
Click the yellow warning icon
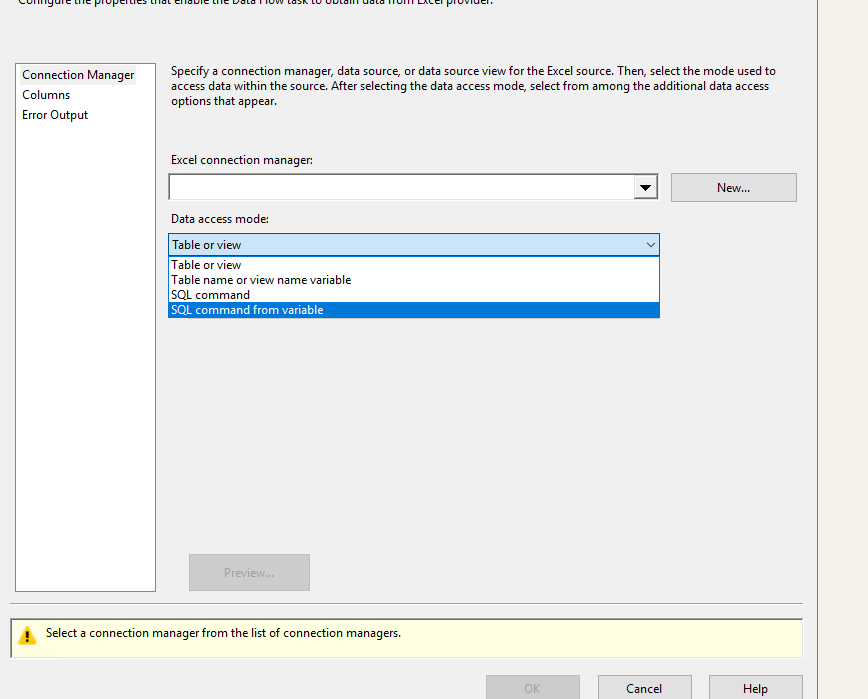point(27,636)
